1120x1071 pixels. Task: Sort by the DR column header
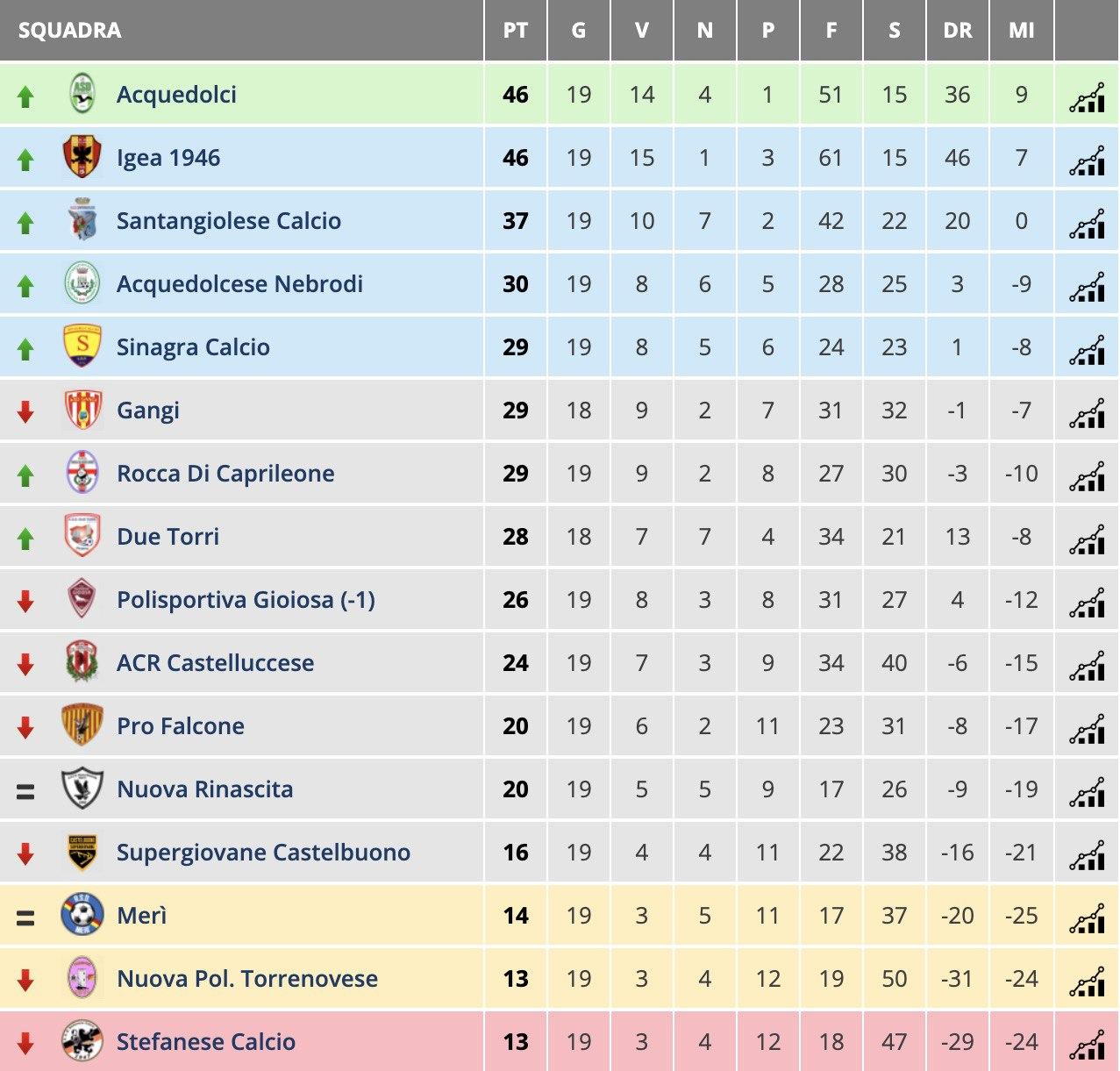[x=958, y=31]
